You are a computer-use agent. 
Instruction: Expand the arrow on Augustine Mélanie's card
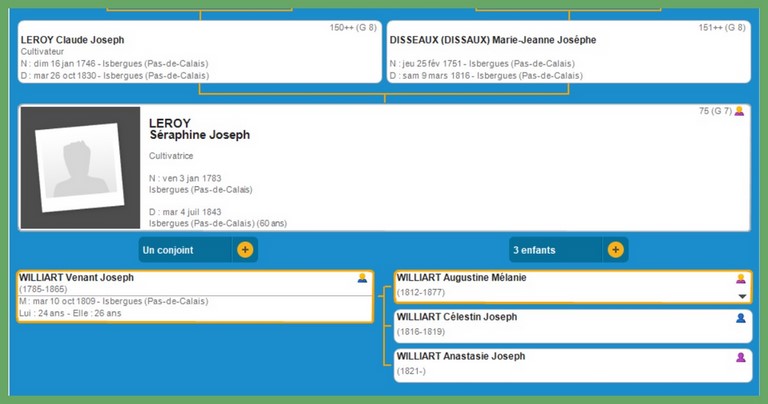tap(741, 296)
